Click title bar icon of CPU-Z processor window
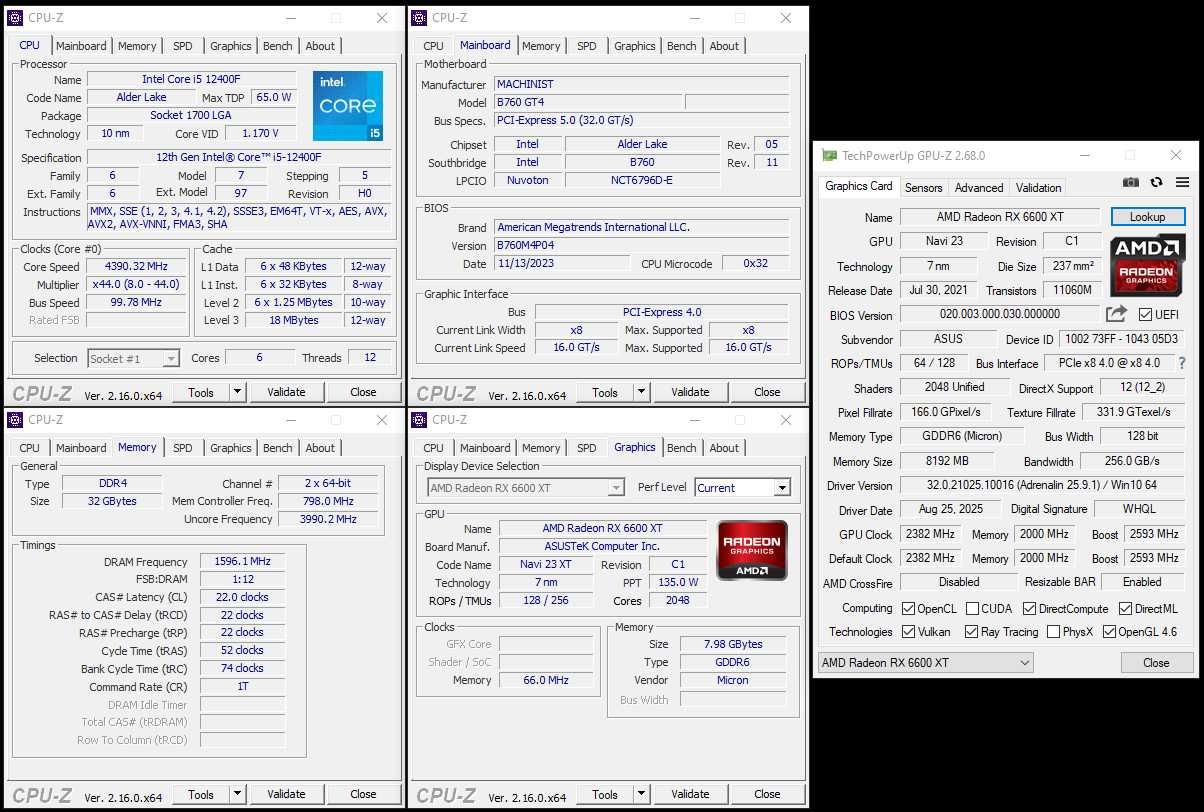Viewport: 1204px width, 812px height. (15, 18)
